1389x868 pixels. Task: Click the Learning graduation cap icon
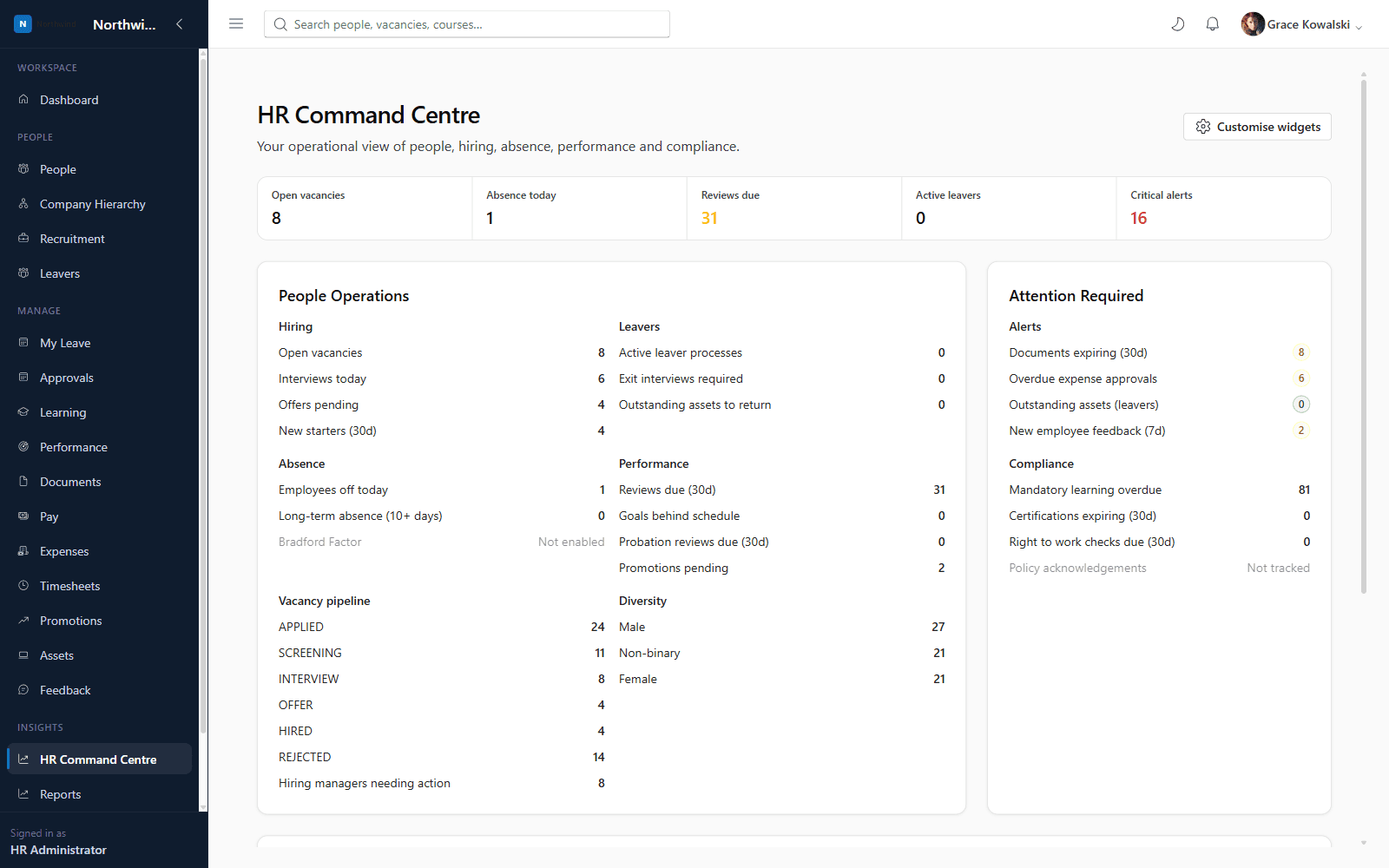pyautogui.click(x=23, y=412)
